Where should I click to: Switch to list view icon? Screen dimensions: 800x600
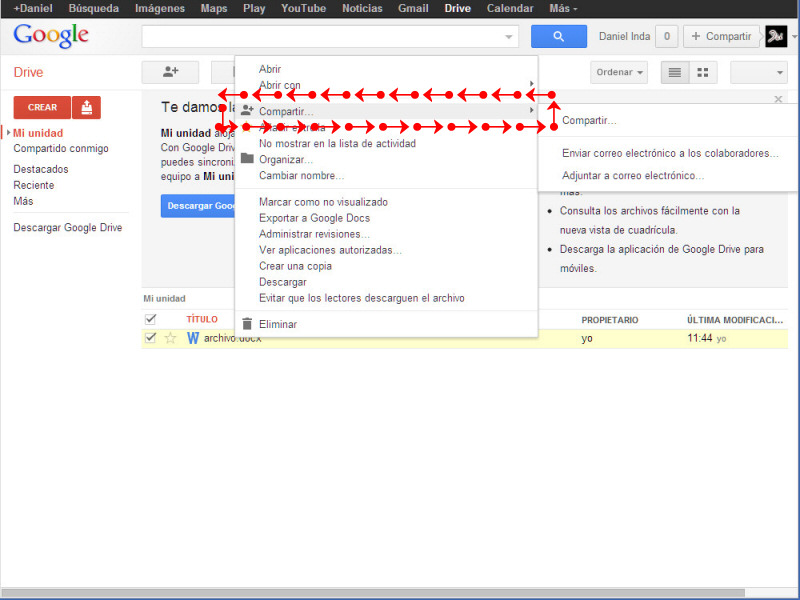[674, 72]
